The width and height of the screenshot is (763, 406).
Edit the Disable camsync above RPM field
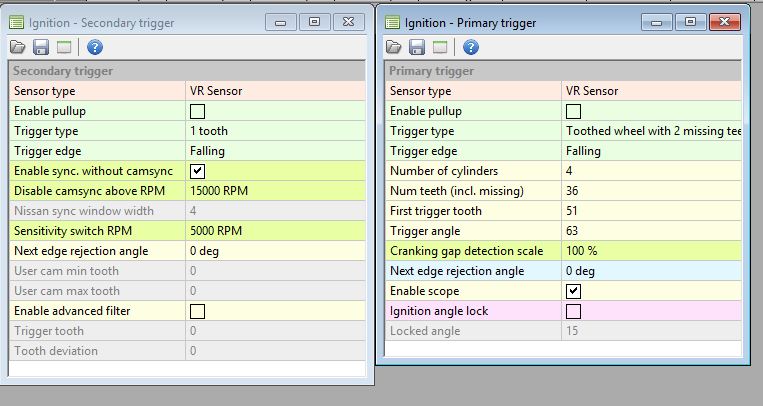(275, 191)
